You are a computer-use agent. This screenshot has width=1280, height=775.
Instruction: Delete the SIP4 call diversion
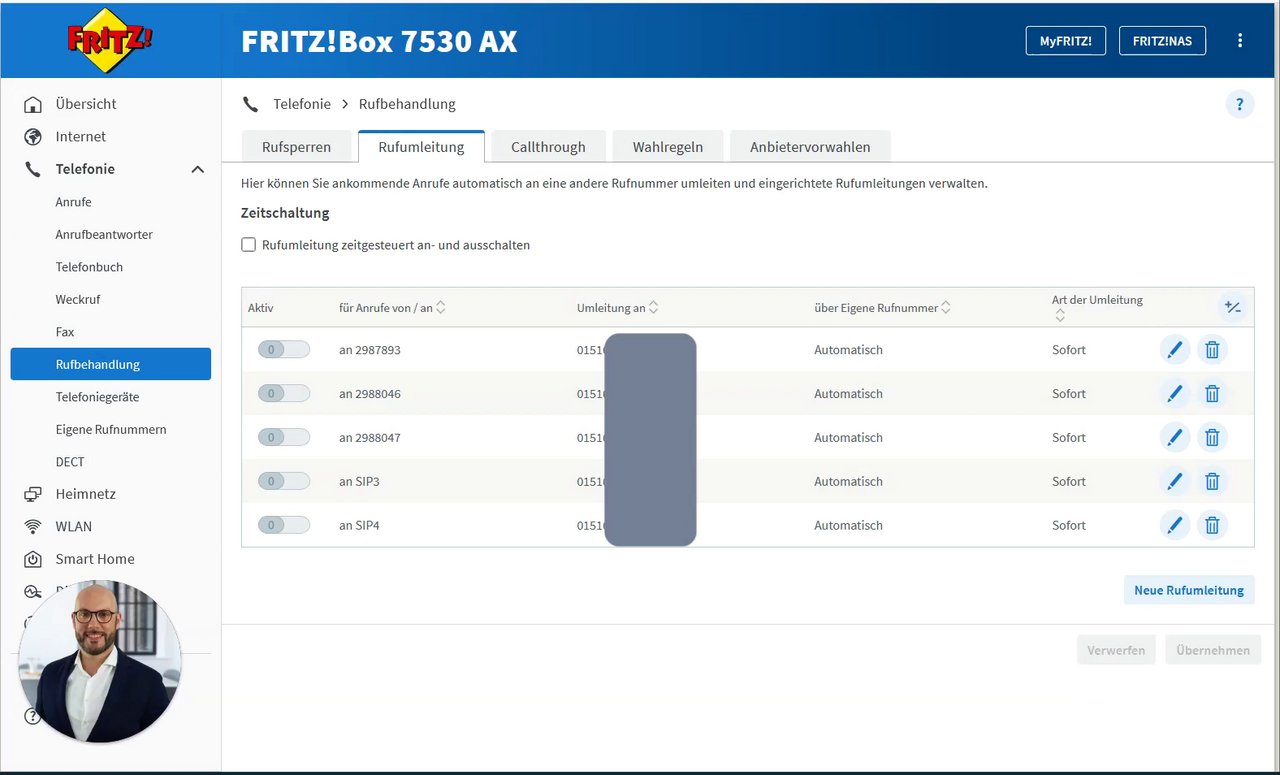(1212, 525)
